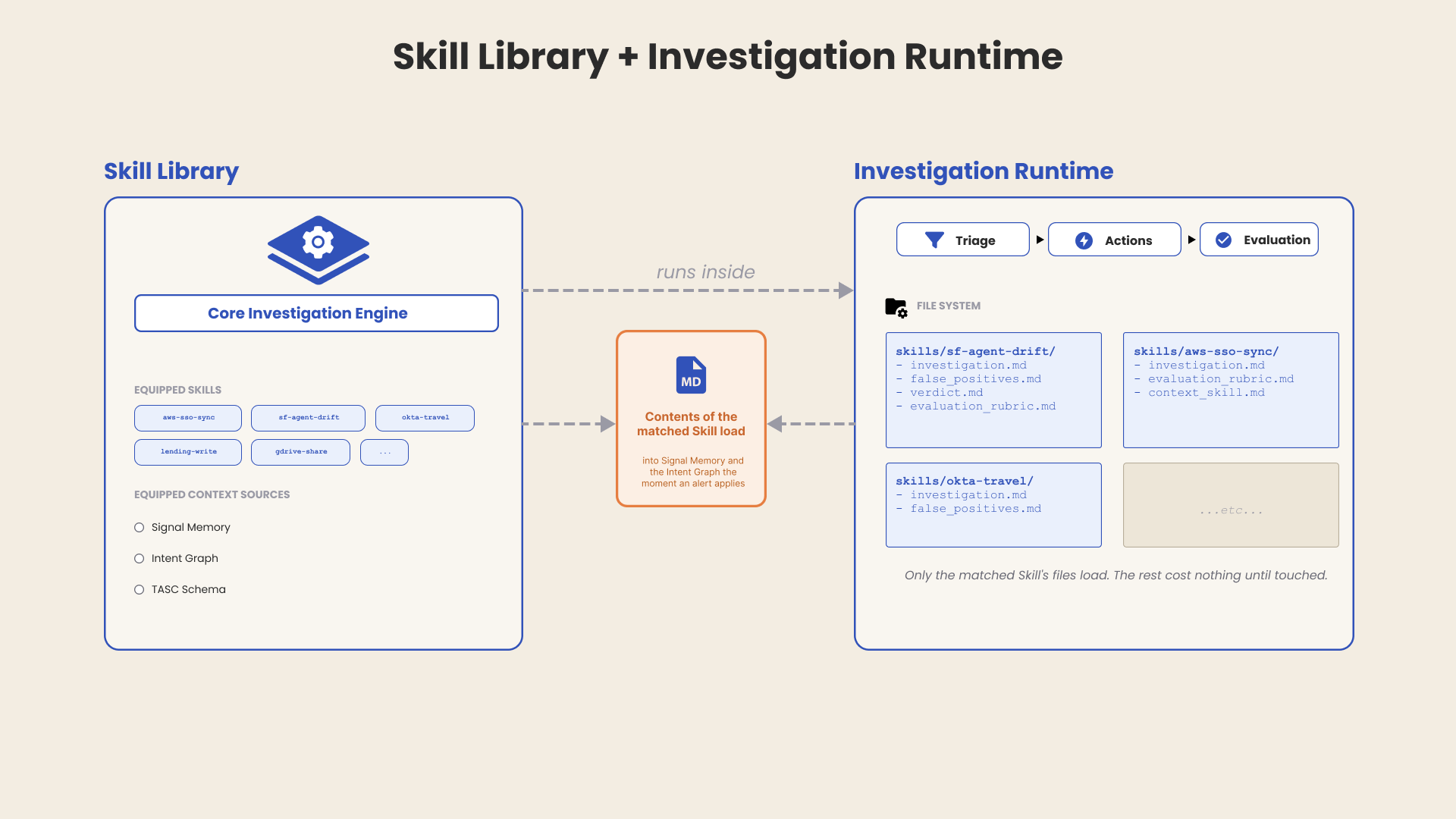The height and width of the screenshot is (819, 1456).
Task: Select the TASC Schema radio button
Action: pyautogui.click(x=139, y=590)
